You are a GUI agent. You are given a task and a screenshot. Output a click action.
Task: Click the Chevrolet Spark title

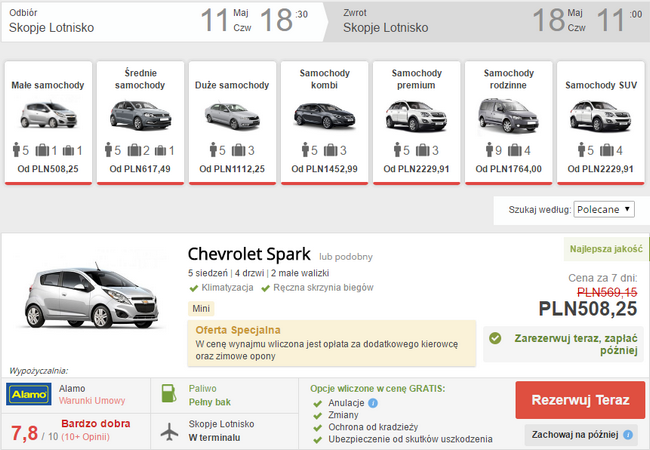(x=249, y=254)
